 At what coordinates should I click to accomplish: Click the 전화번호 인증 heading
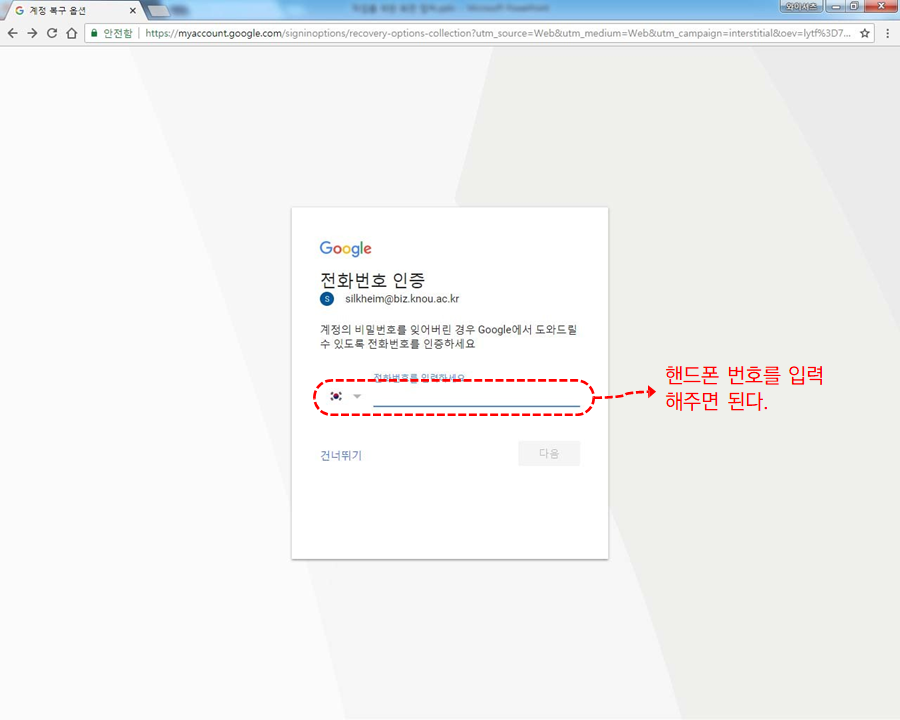click(x=372, y=280)
